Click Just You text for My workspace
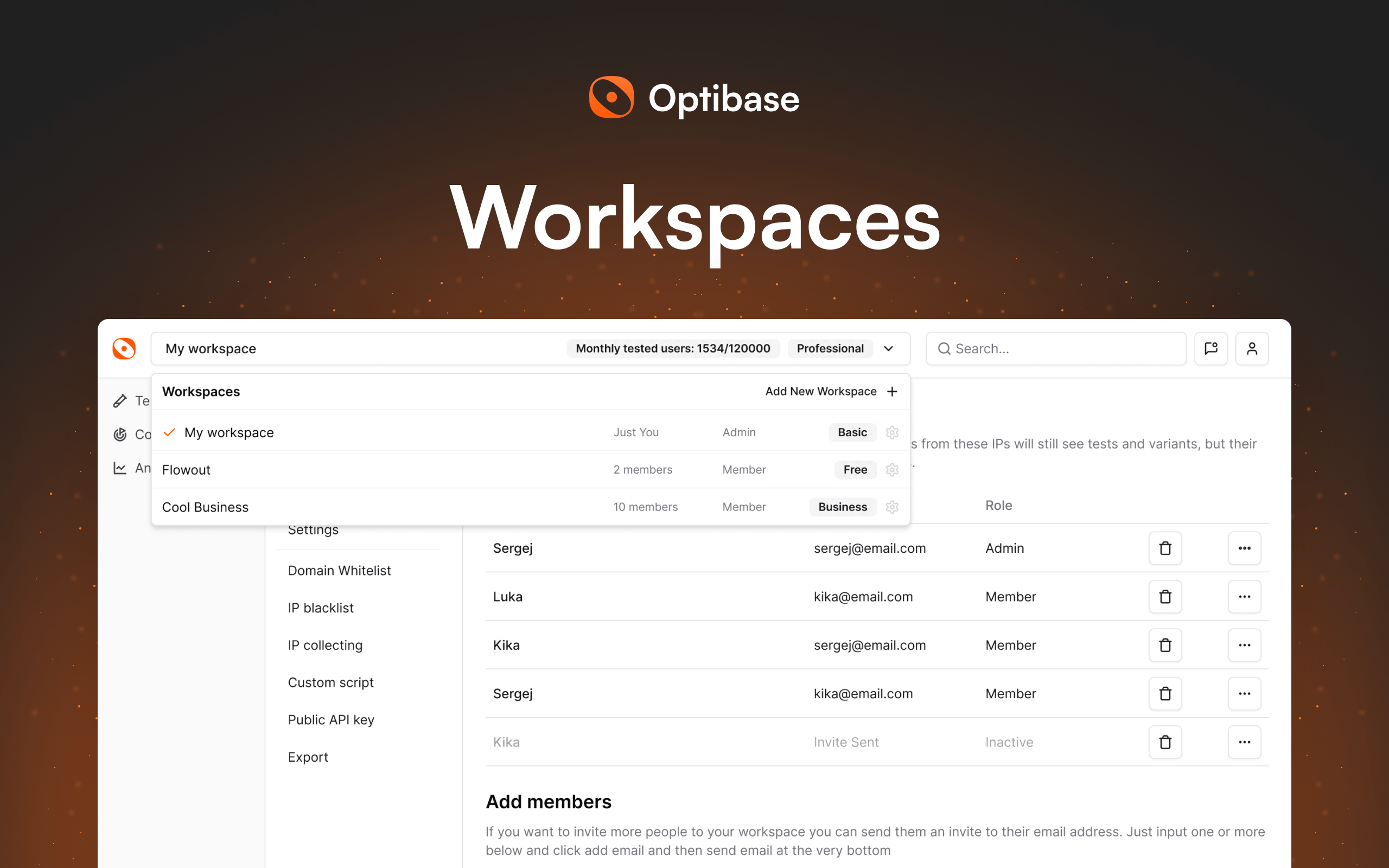Image resolution: width=1389 pixels, height=868 pixels. (636, 432)
